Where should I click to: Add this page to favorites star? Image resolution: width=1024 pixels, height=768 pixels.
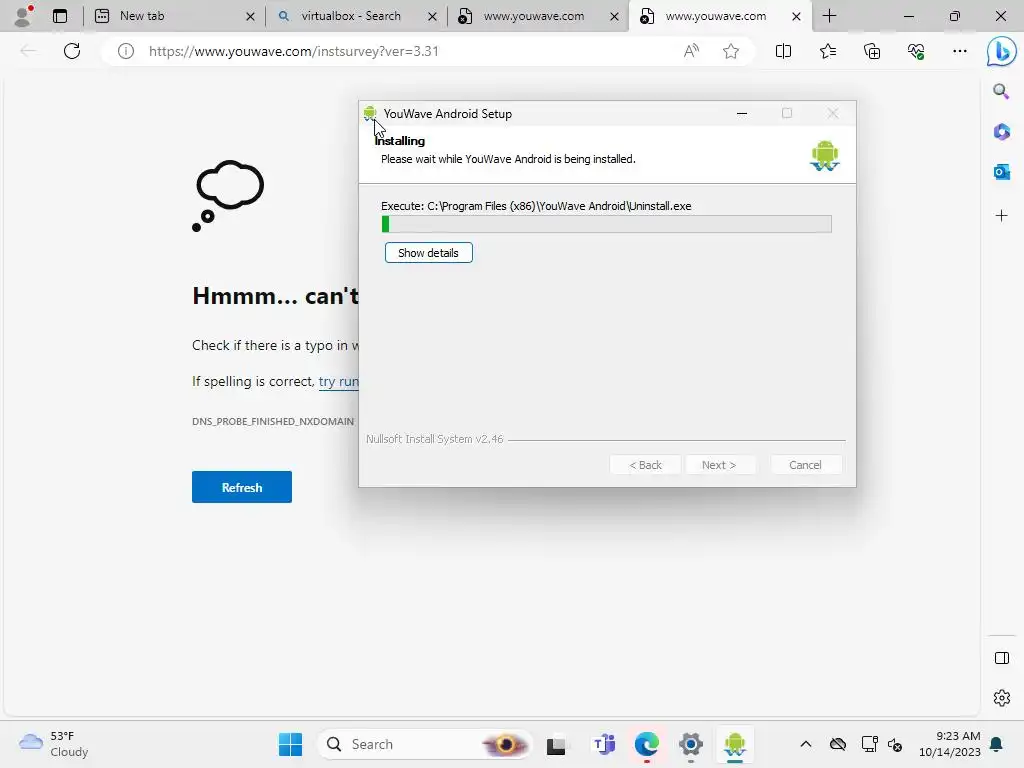tap(731, 51)
